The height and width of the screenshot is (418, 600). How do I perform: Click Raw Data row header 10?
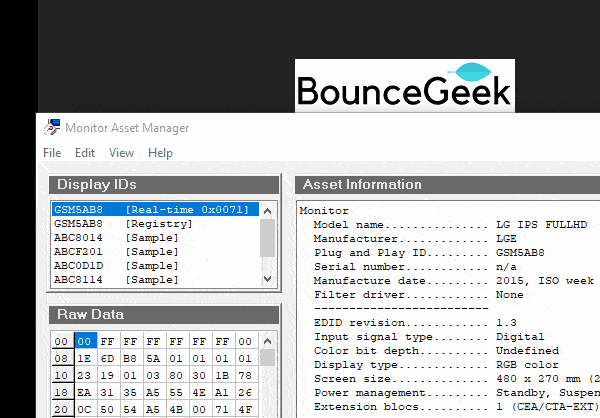[62, 375]
